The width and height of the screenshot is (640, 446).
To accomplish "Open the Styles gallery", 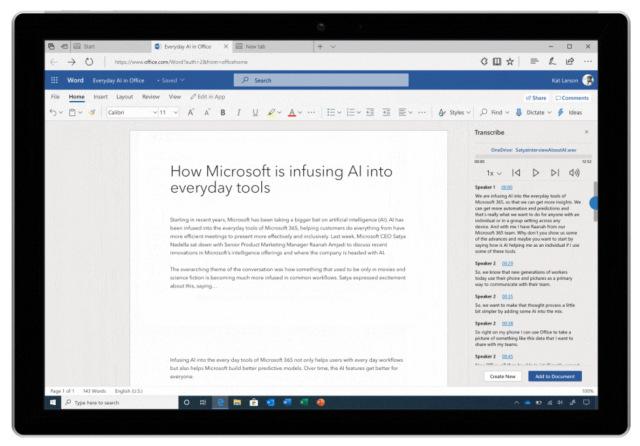I will (x=454, y=112).
